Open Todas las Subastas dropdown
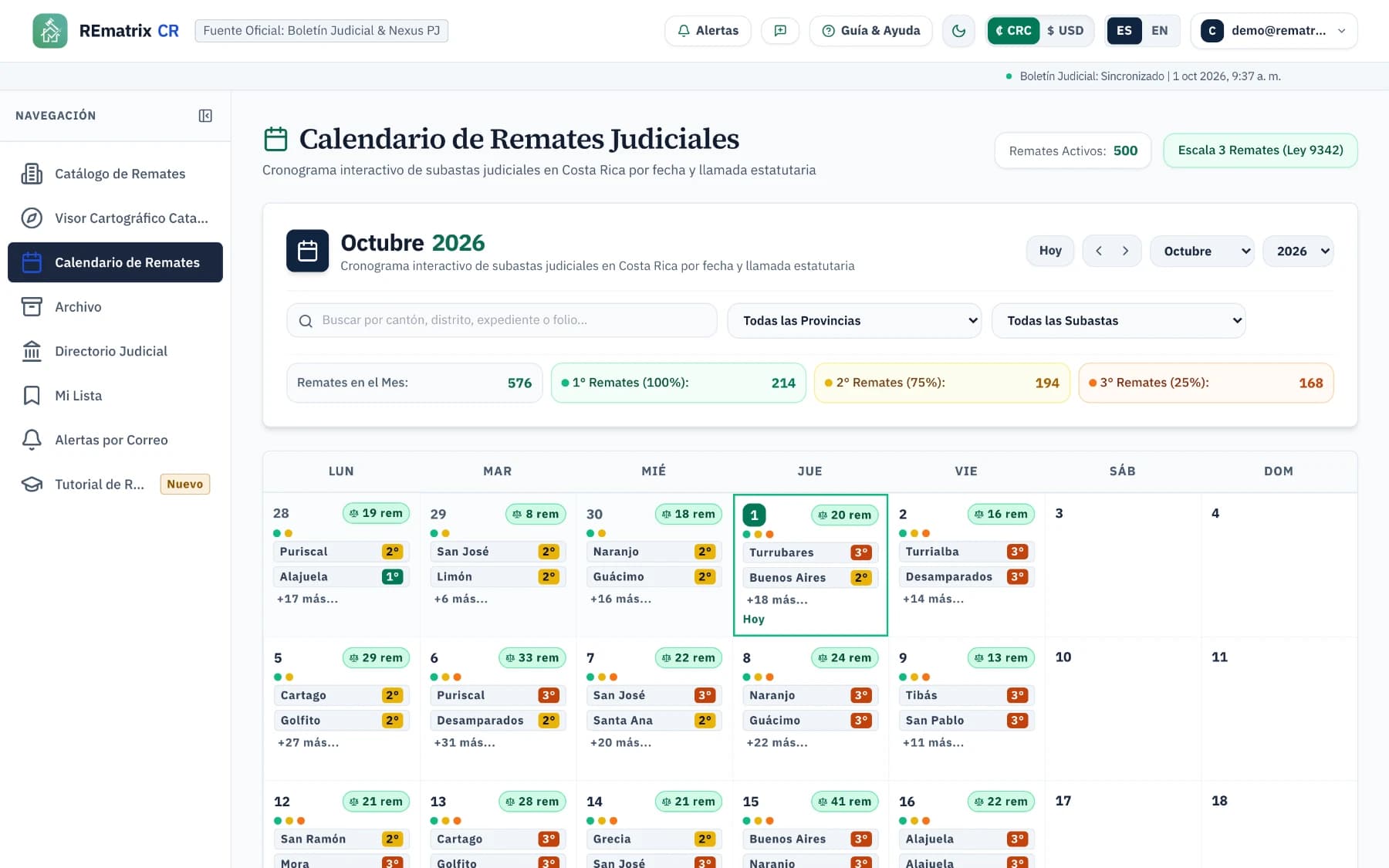This screenshot has height=868, width=1389. click(x=1118, y=320)
